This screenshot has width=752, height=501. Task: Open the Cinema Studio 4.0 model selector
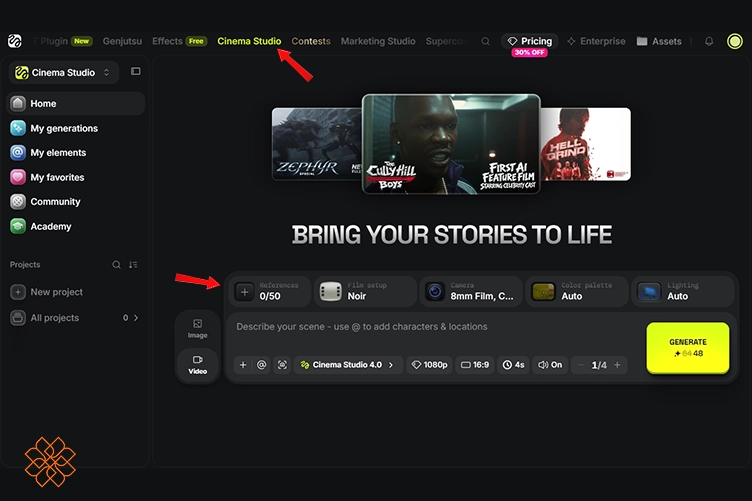(348, 365)
